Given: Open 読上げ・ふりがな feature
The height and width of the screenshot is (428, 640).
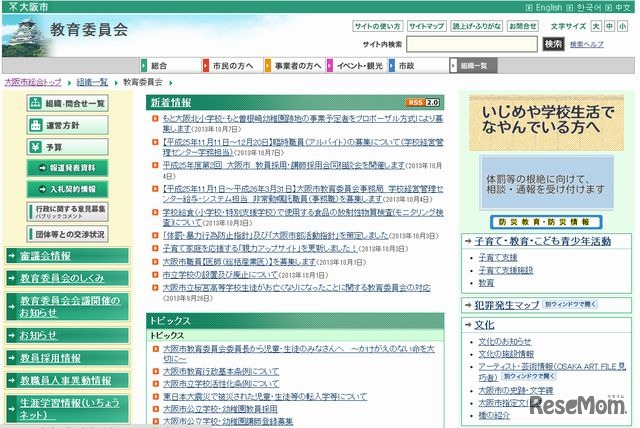Looking at the screenshot, I should [476, 26].
